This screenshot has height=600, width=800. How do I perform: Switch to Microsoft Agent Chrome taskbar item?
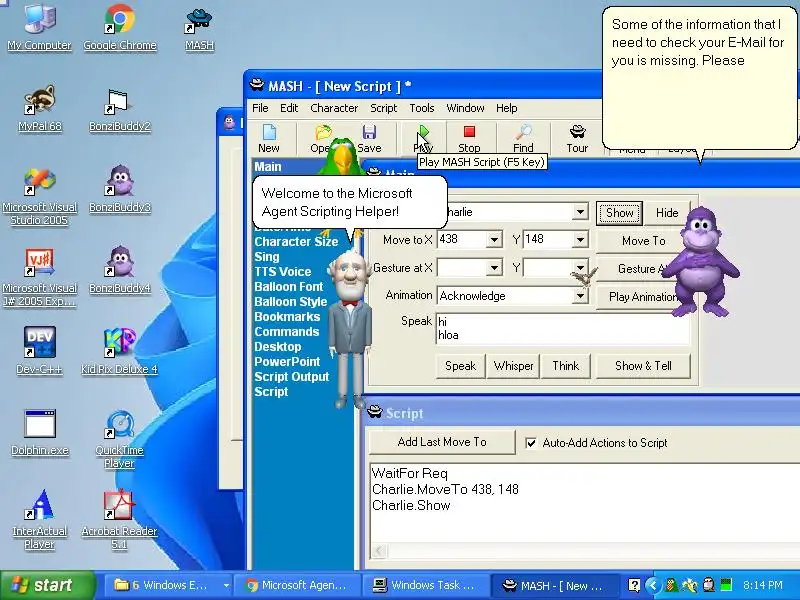296,585
